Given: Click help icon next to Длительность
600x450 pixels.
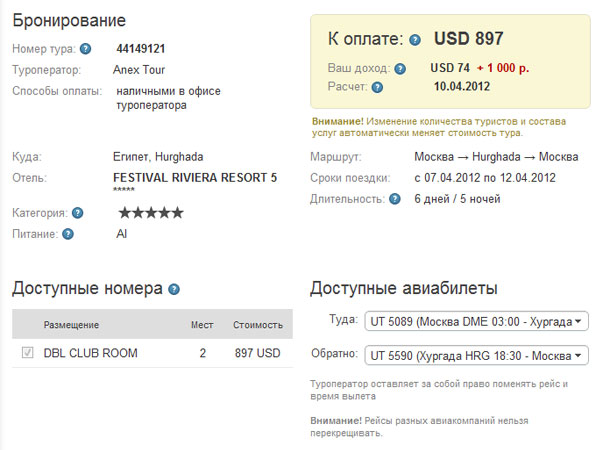Looking at the screenshot, I should coord(395,199).
